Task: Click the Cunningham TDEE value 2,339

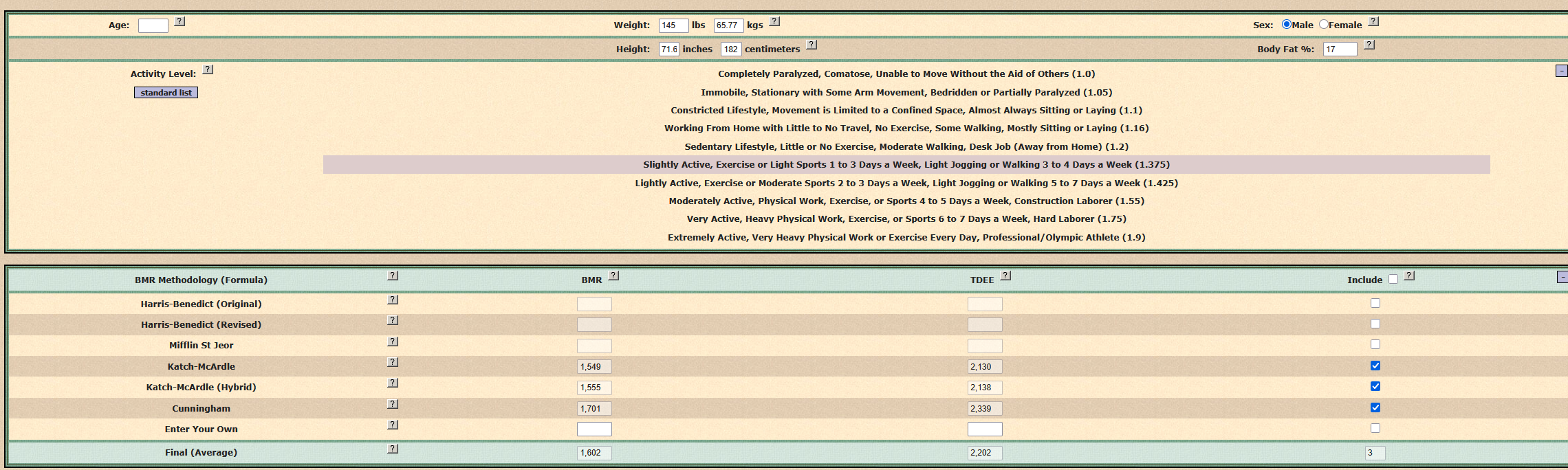Action: pyautogui.click(x=985, y=408)
